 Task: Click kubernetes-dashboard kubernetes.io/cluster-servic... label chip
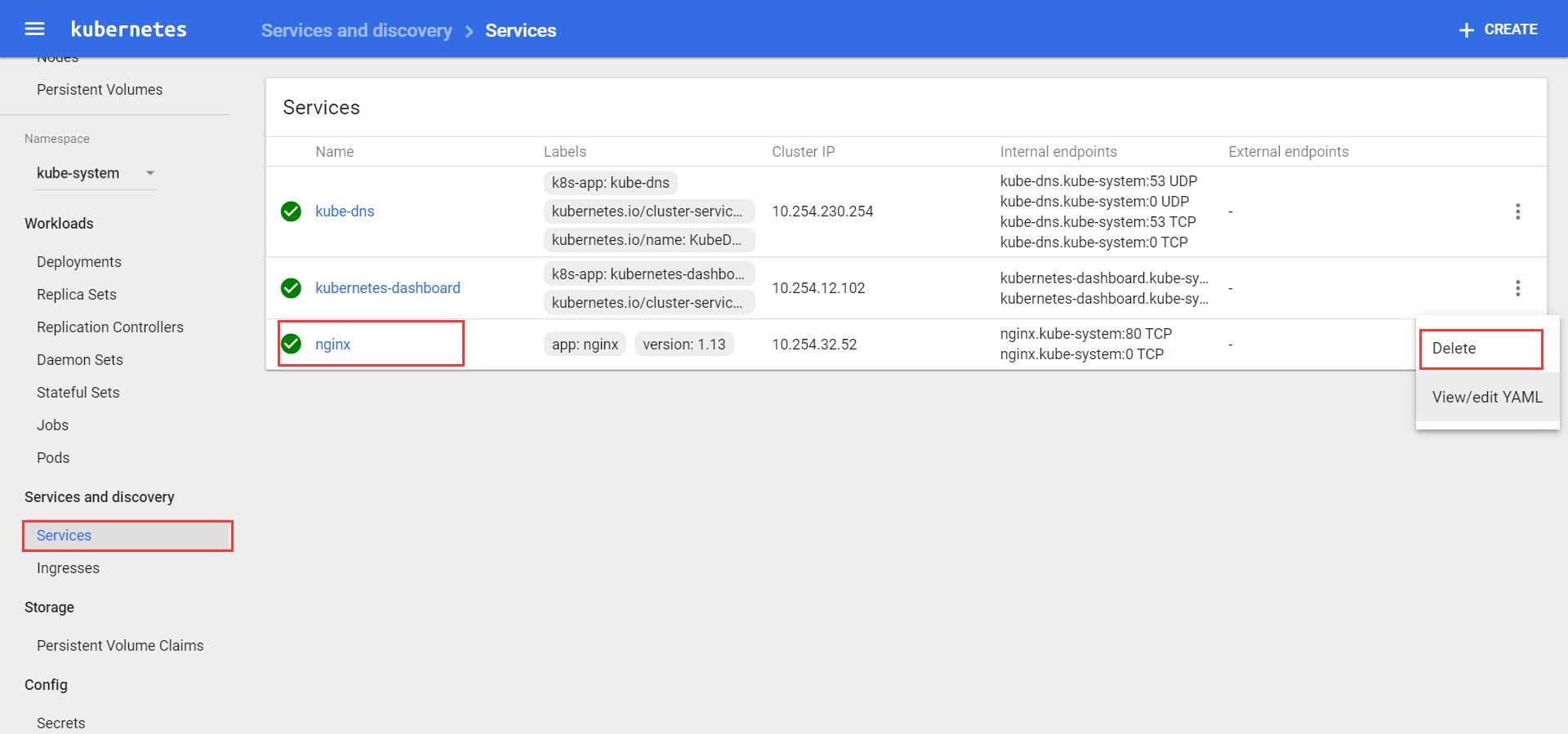(x=648, y=302)
